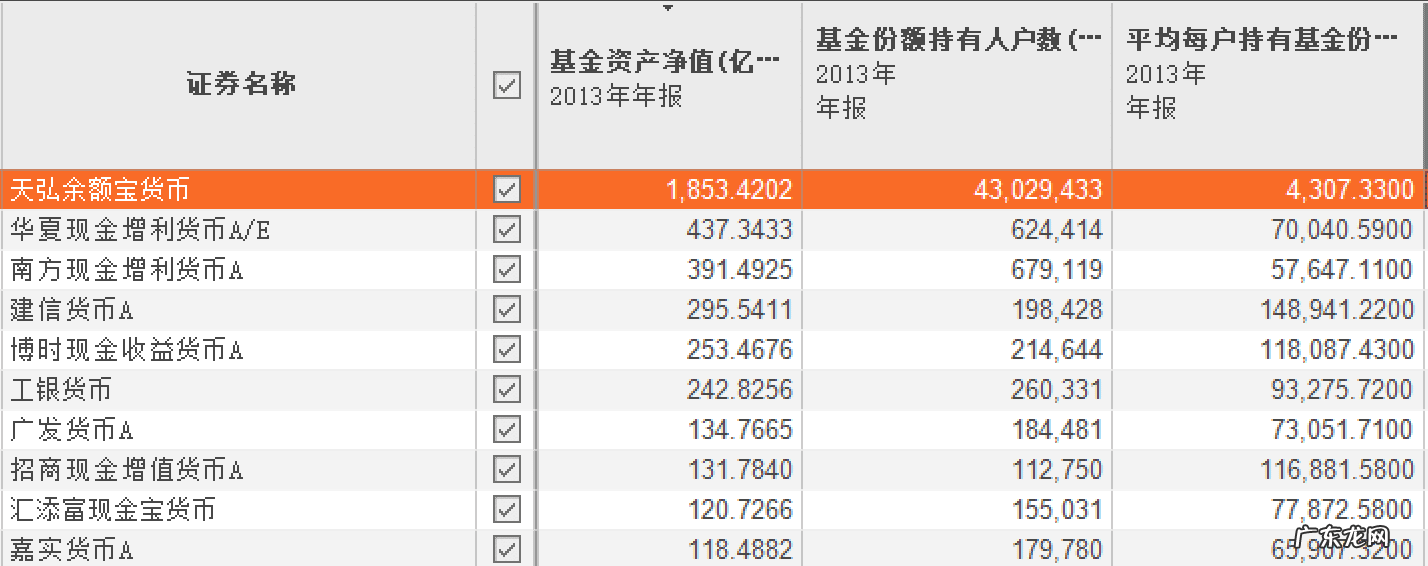
Task: Toggle checkbox for 建信货币A
Action: coord(507,310)
